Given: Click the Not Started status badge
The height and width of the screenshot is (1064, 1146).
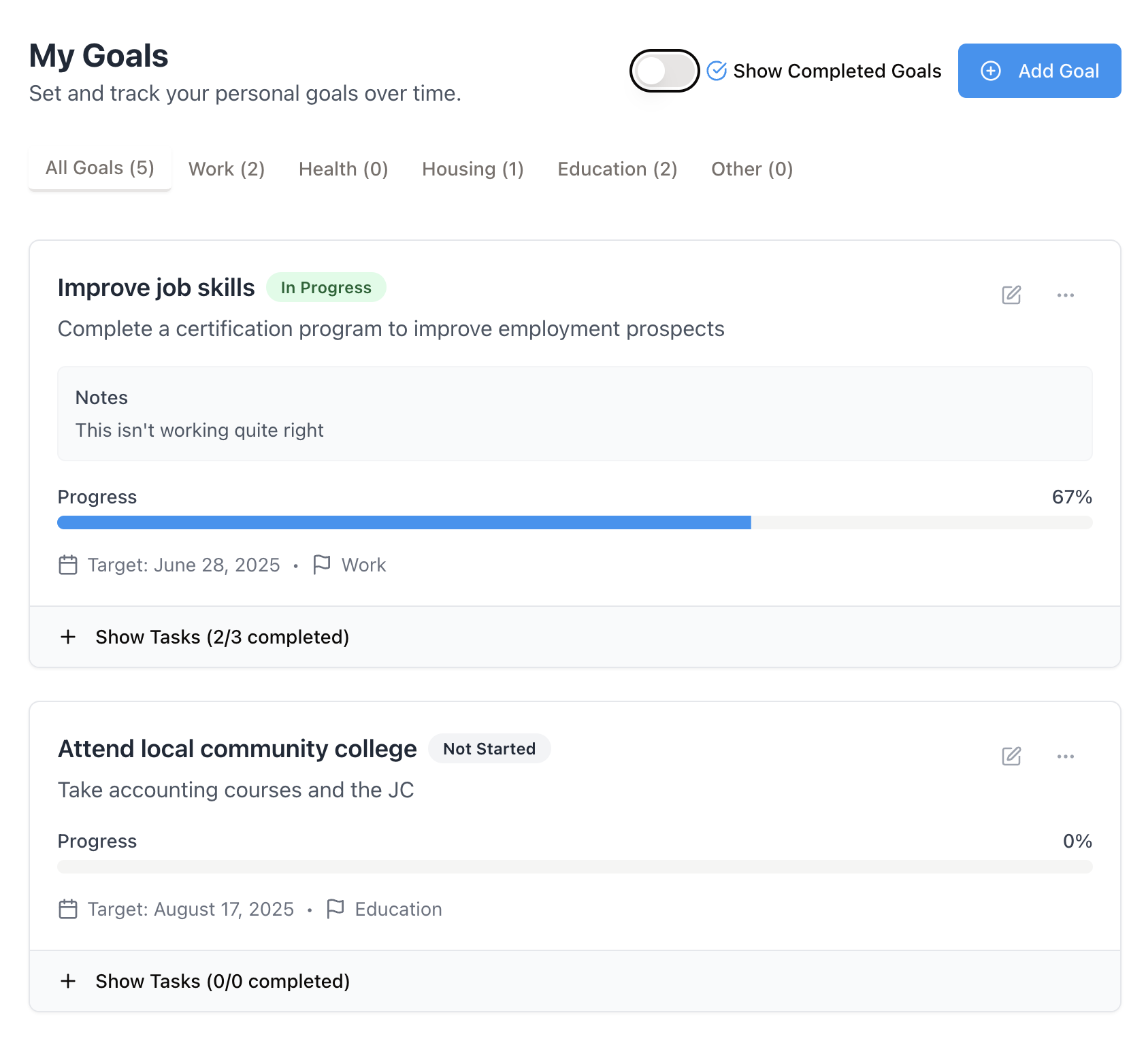Looking at the screenshot, I should click(x=489, y=749).
